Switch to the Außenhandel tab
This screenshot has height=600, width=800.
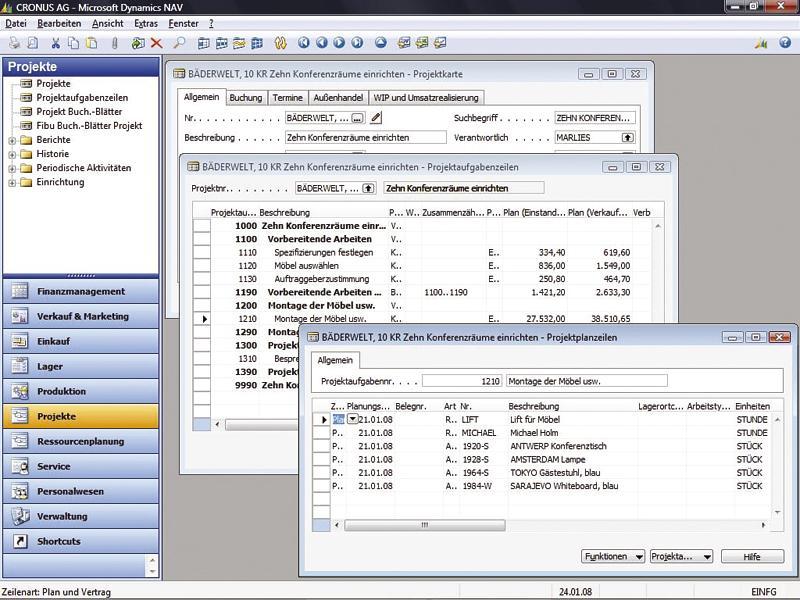pos(338,97)
